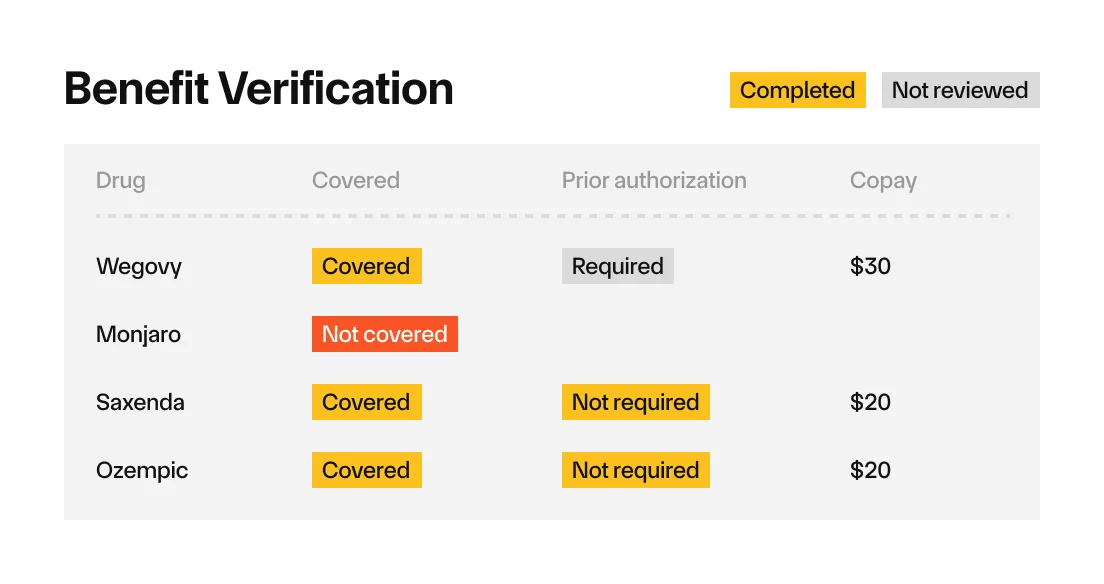Viewport: 1104px width, 584px height.
Task: Select the Wegovy drug row name
Action: [x=139, y=266]
